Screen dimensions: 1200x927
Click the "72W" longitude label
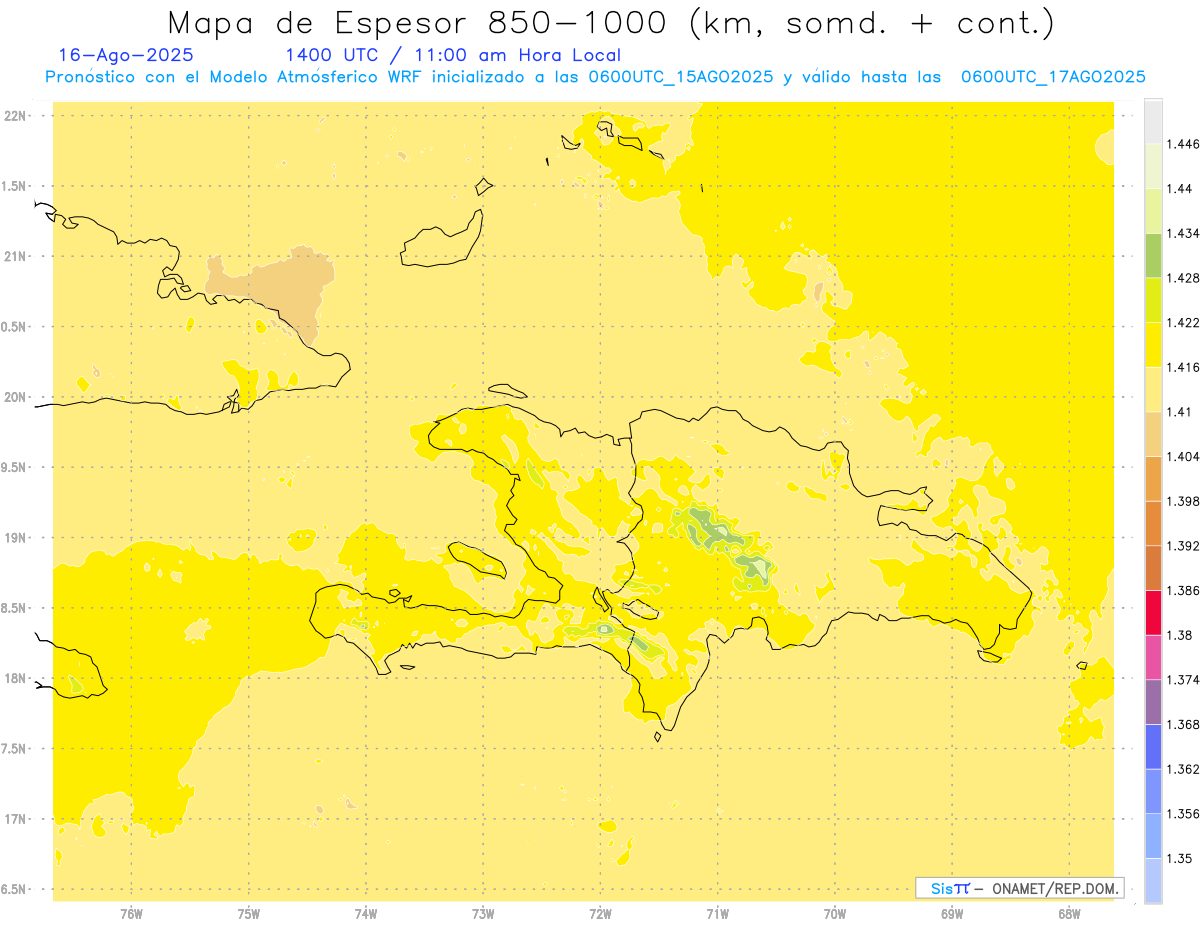tap(600, 913)
